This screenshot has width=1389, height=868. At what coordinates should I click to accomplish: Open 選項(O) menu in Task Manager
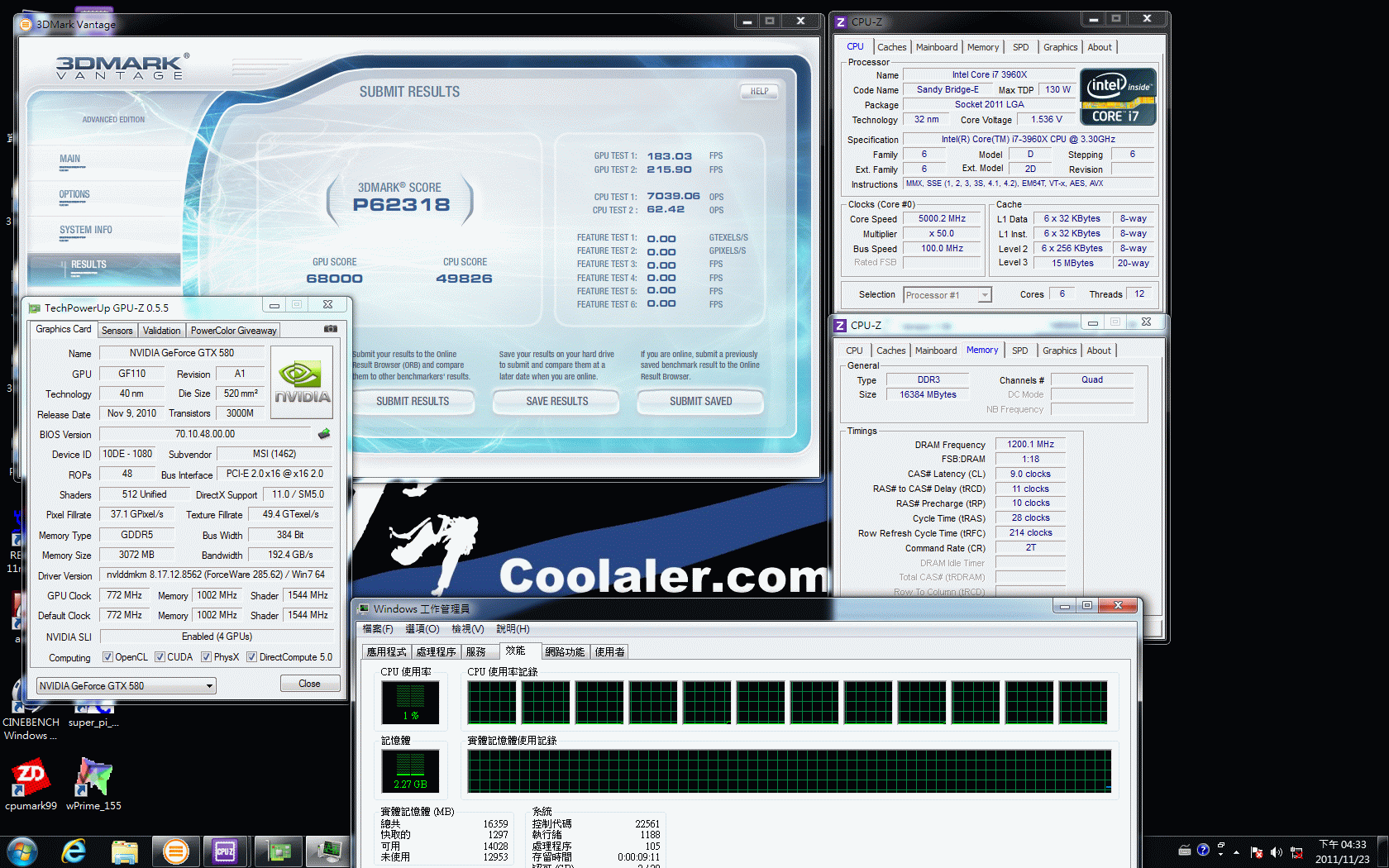[422, 629]
